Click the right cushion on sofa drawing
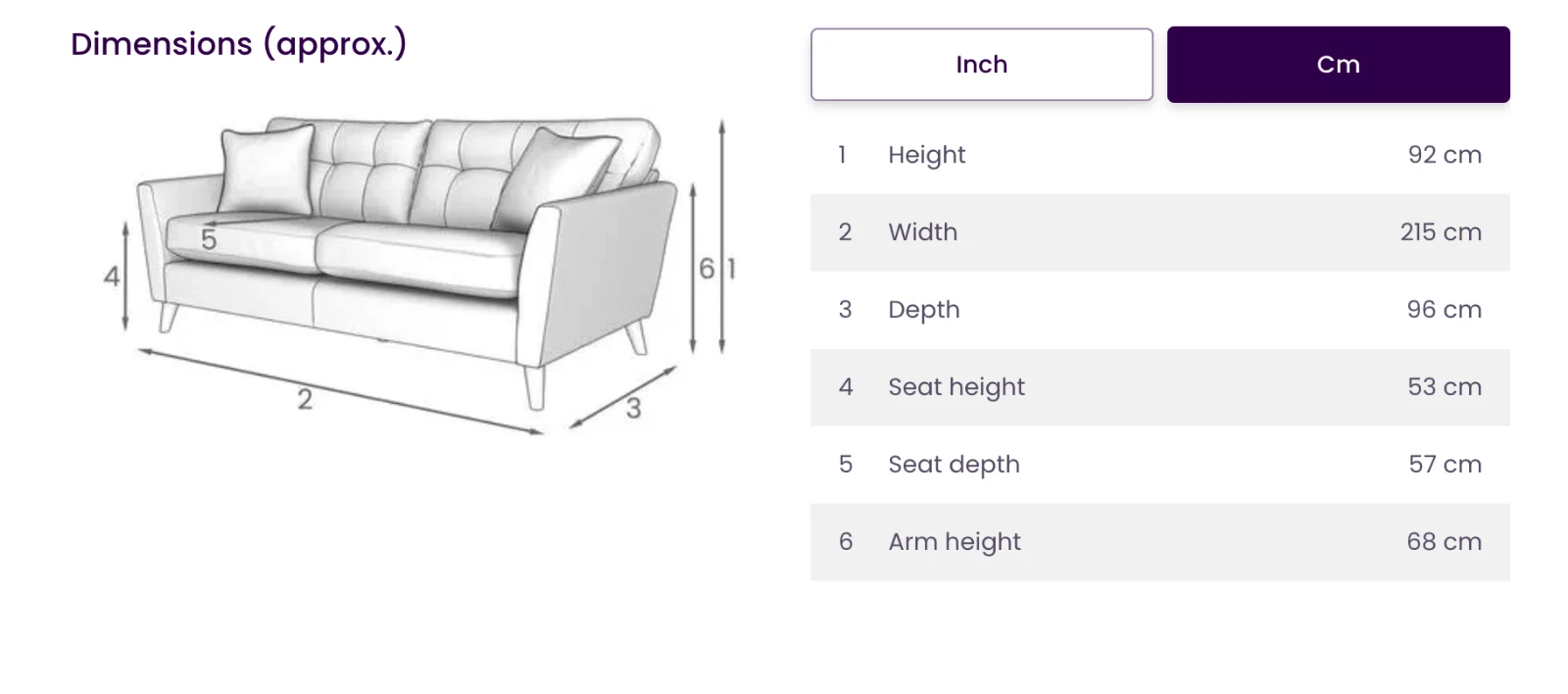 tap(554, 178)
